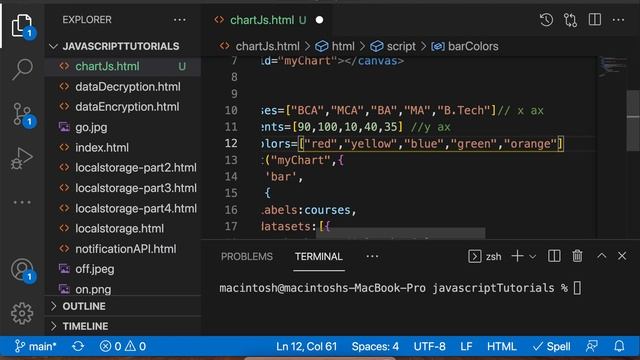Kill the terminal with trash icon
This screenshot has width=640, height=360.
(x=577, y=256)
